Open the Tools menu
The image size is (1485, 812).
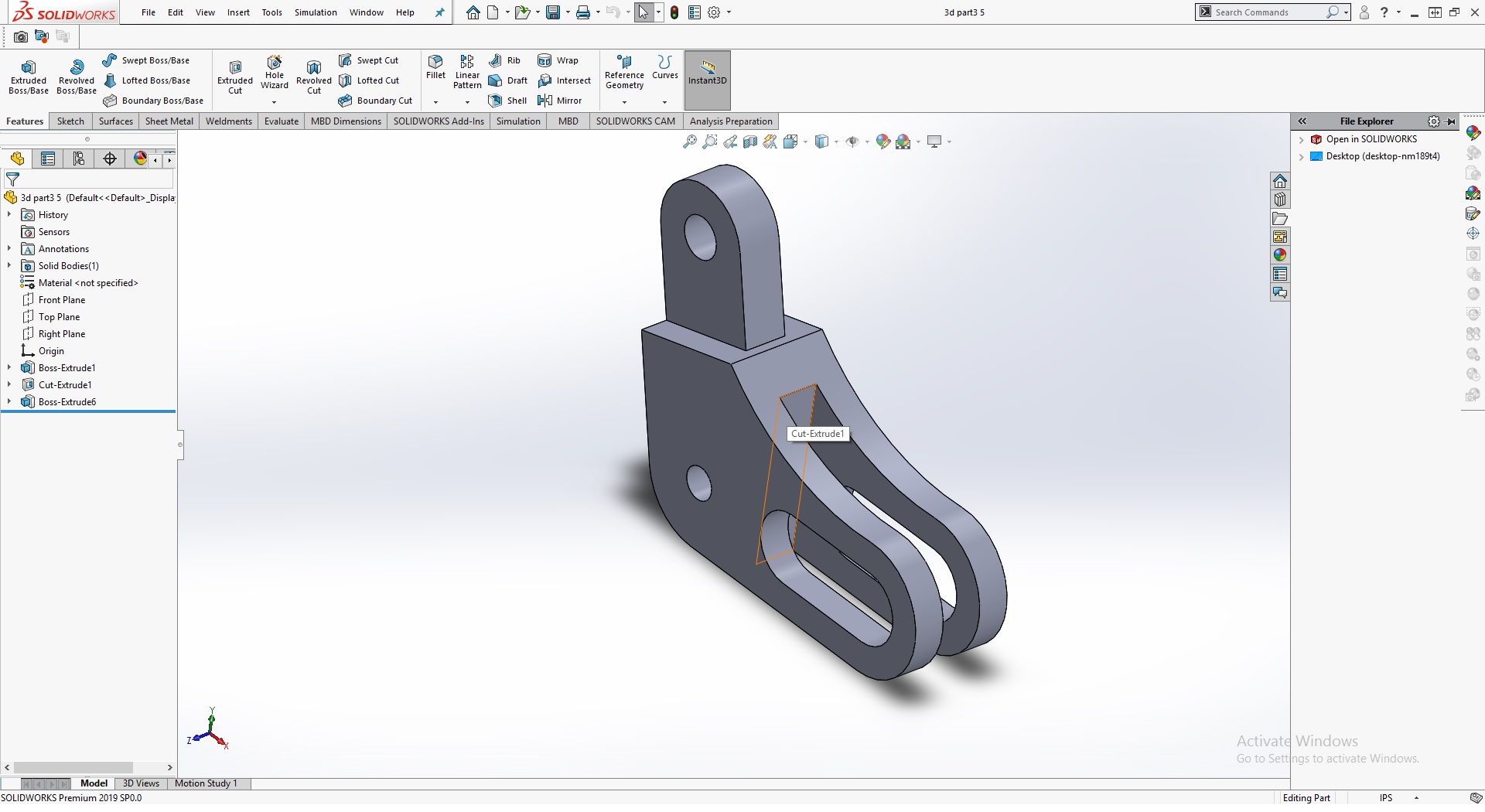[271, 12]
